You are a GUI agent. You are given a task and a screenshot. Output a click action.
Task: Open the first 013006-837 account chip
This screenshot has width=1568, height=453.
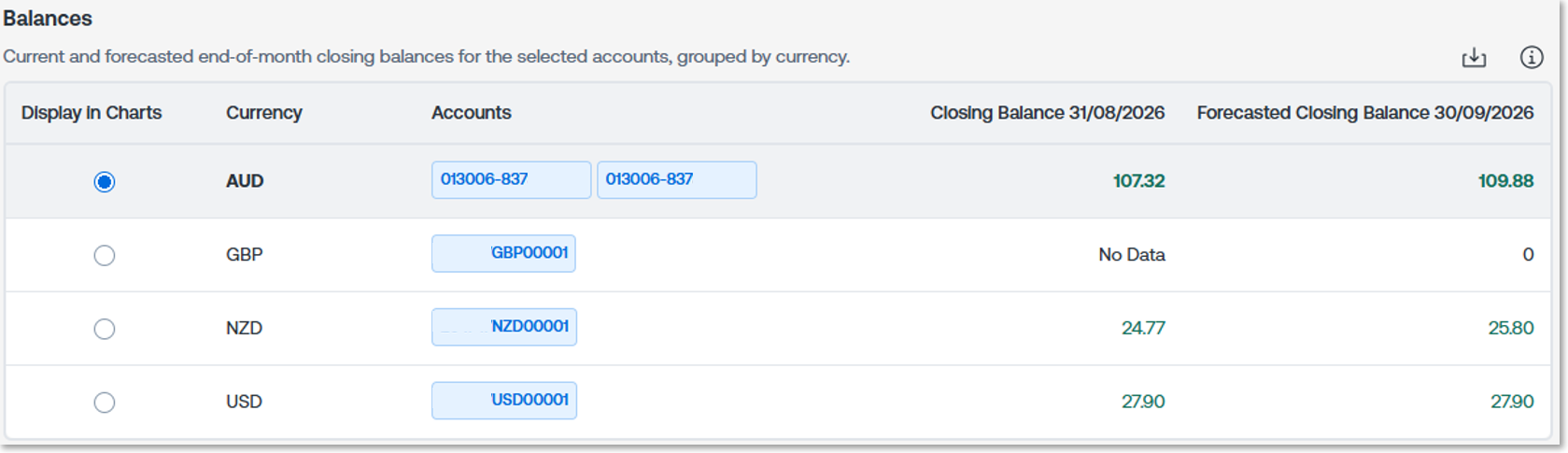coord(511,179)
